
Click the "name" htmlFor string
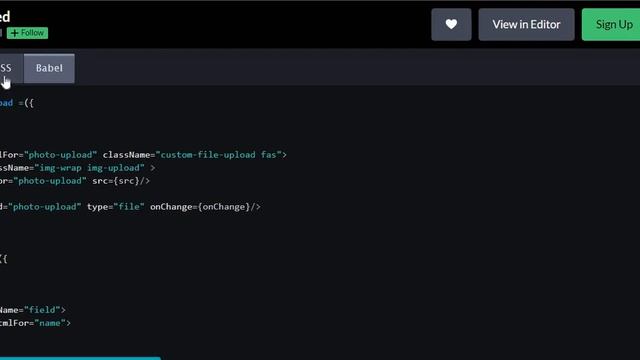click(50, 323)
